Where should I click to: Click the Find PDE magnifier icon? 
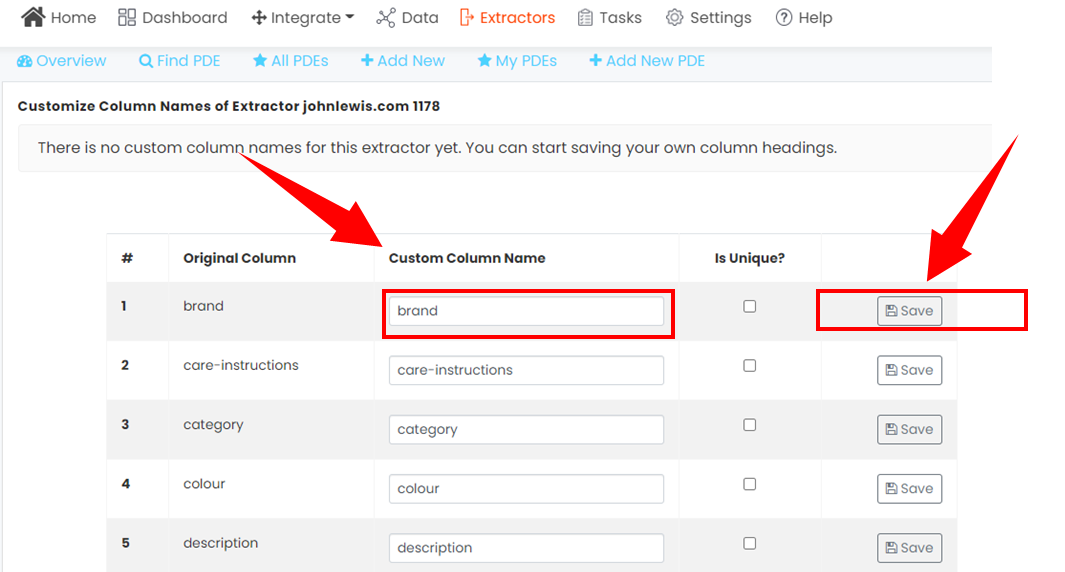(145, 61)
